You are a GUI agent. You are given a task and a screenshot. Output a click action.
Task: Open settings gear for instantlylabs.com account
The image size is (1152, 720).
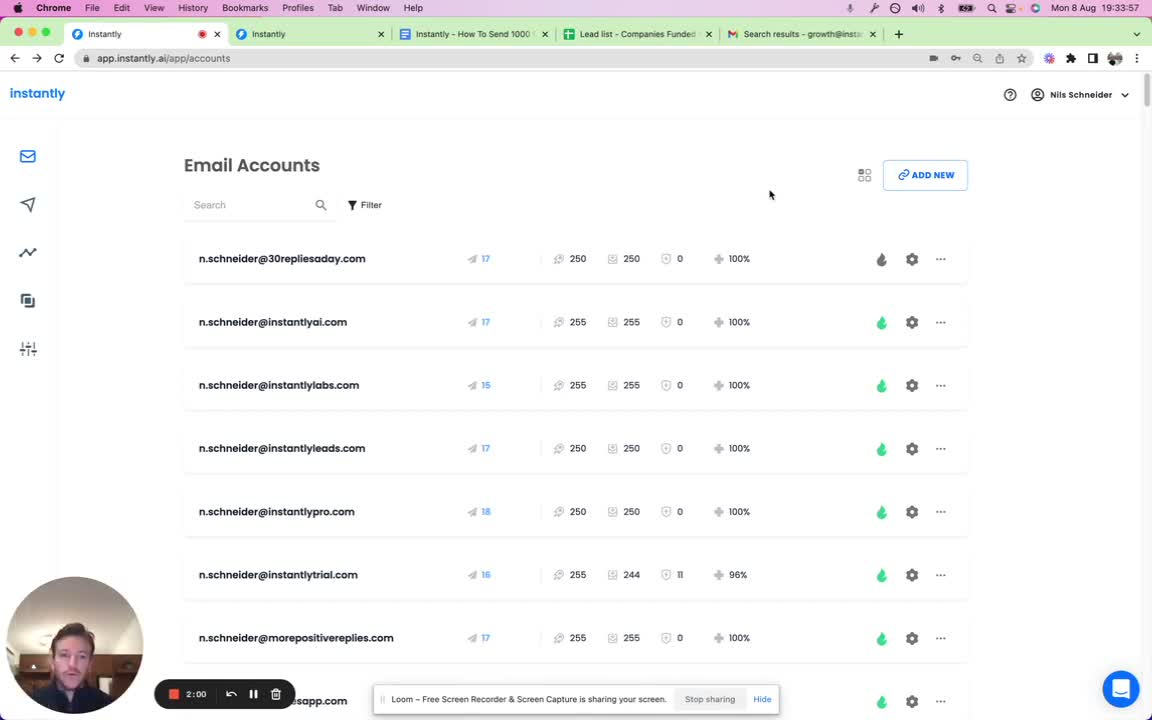pyautogui.click(x=912, y=386)
